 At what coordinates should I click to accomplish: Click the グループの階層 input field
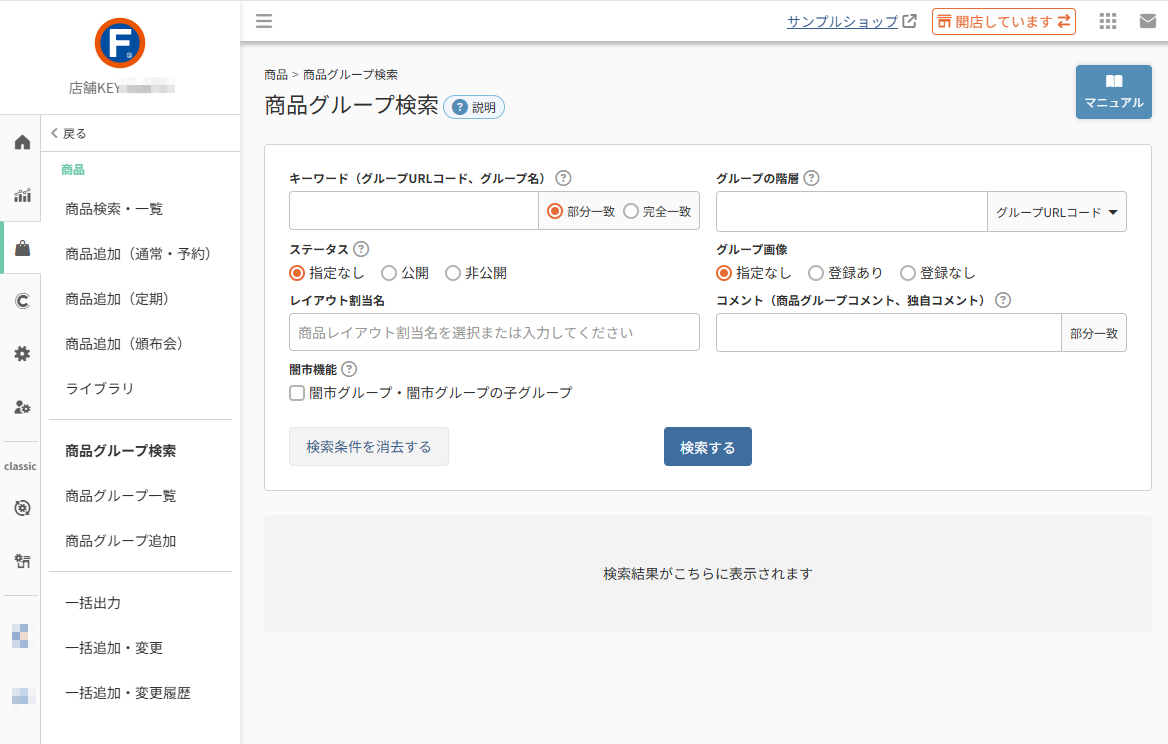(x=851, y=212)
